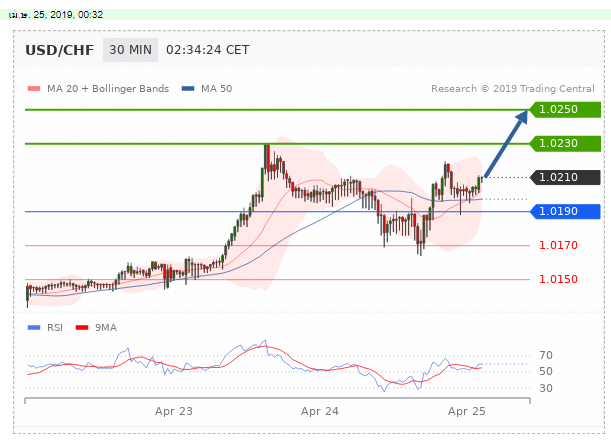Click the RSI 50 level label
Image resolution: width=611 pixels, height=440 pixels.
546,371
